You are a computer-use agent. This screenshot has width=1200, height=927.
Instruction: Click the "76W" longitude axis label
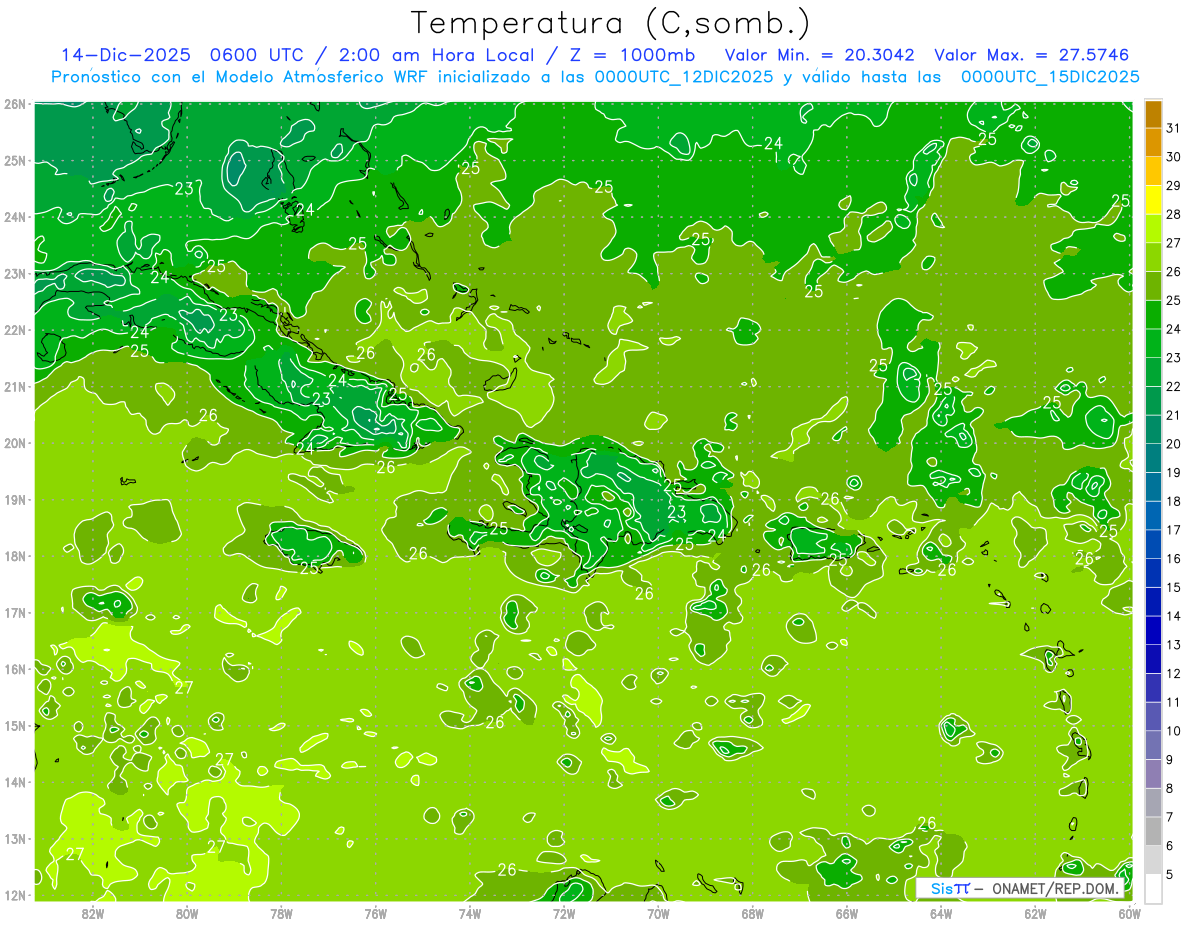click(x=375, y=914)
